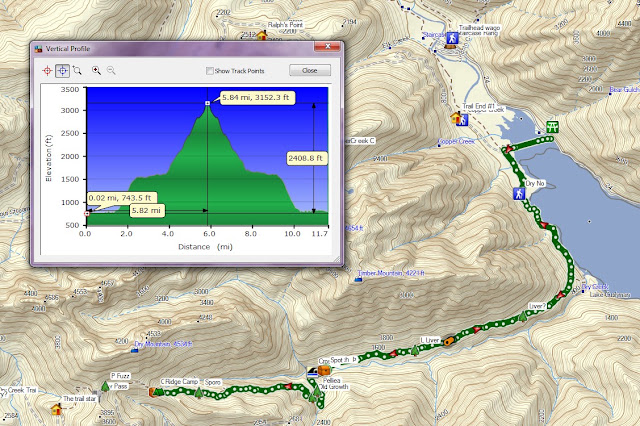The width and height of the screenshot is (640, 426).
Task: Click the tree icon near Old Growth
Action: point(317,392)
